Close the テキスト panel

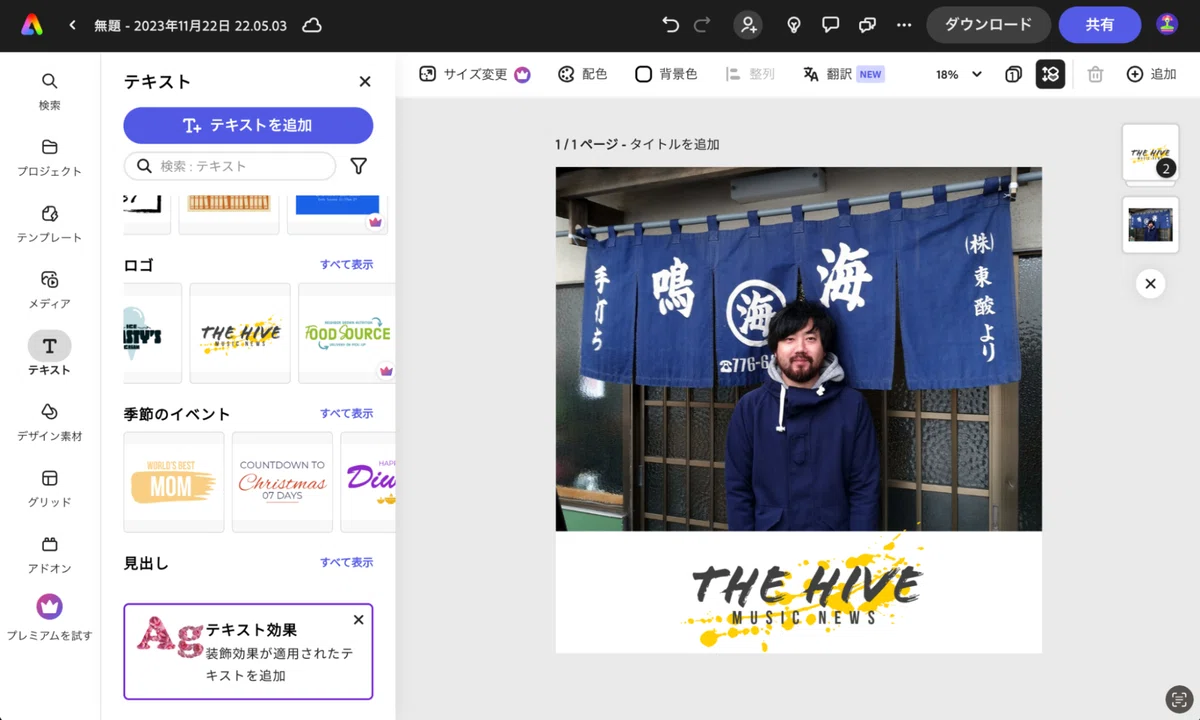point(365,82)
